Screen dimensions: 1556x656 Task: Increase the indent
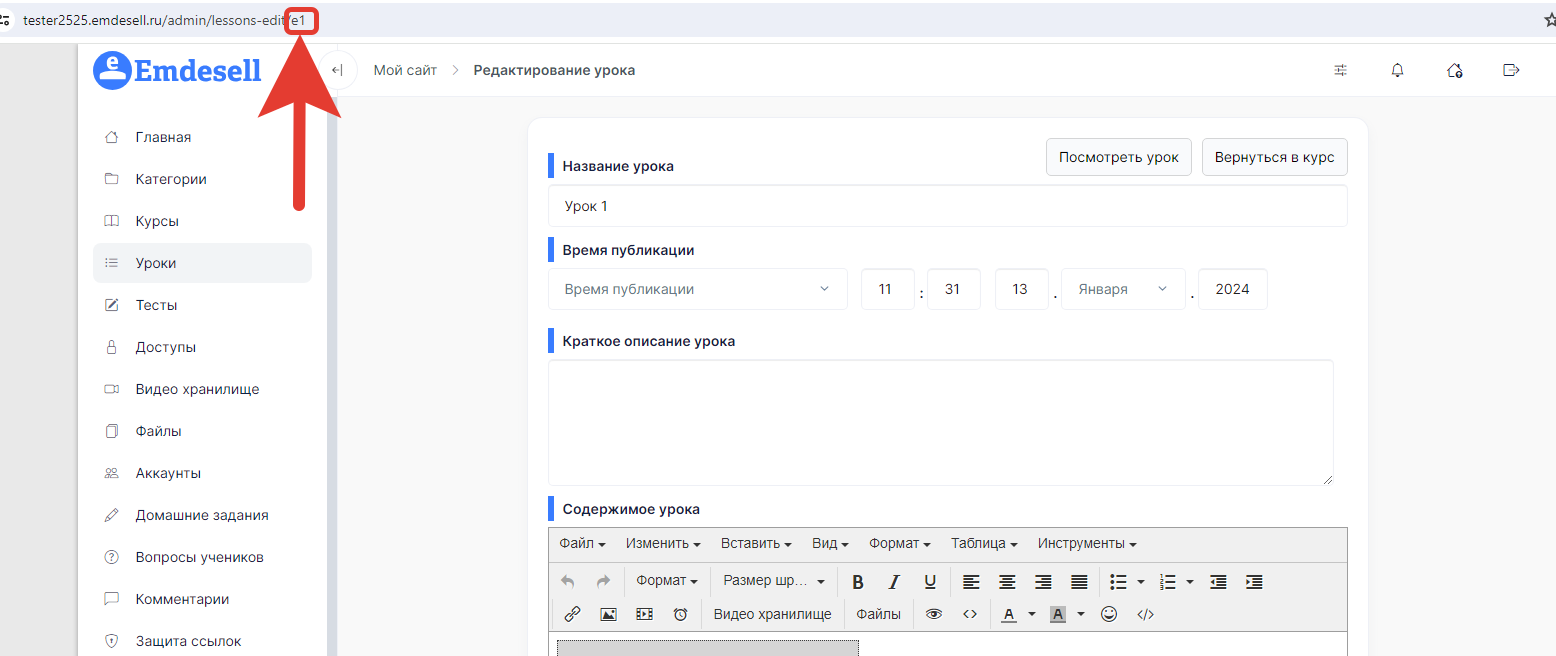pos(1254,581)
